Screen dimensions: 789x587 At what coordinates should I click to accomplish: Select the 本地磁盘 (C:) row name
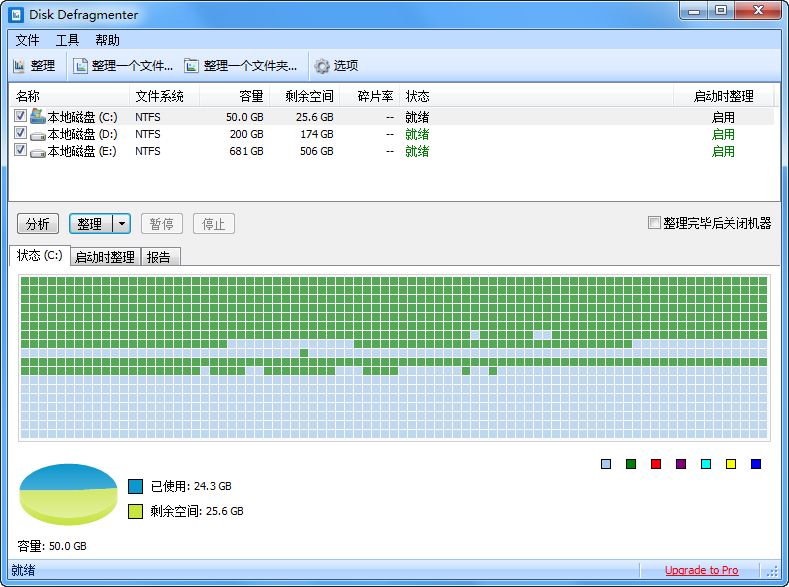point(83,117)
